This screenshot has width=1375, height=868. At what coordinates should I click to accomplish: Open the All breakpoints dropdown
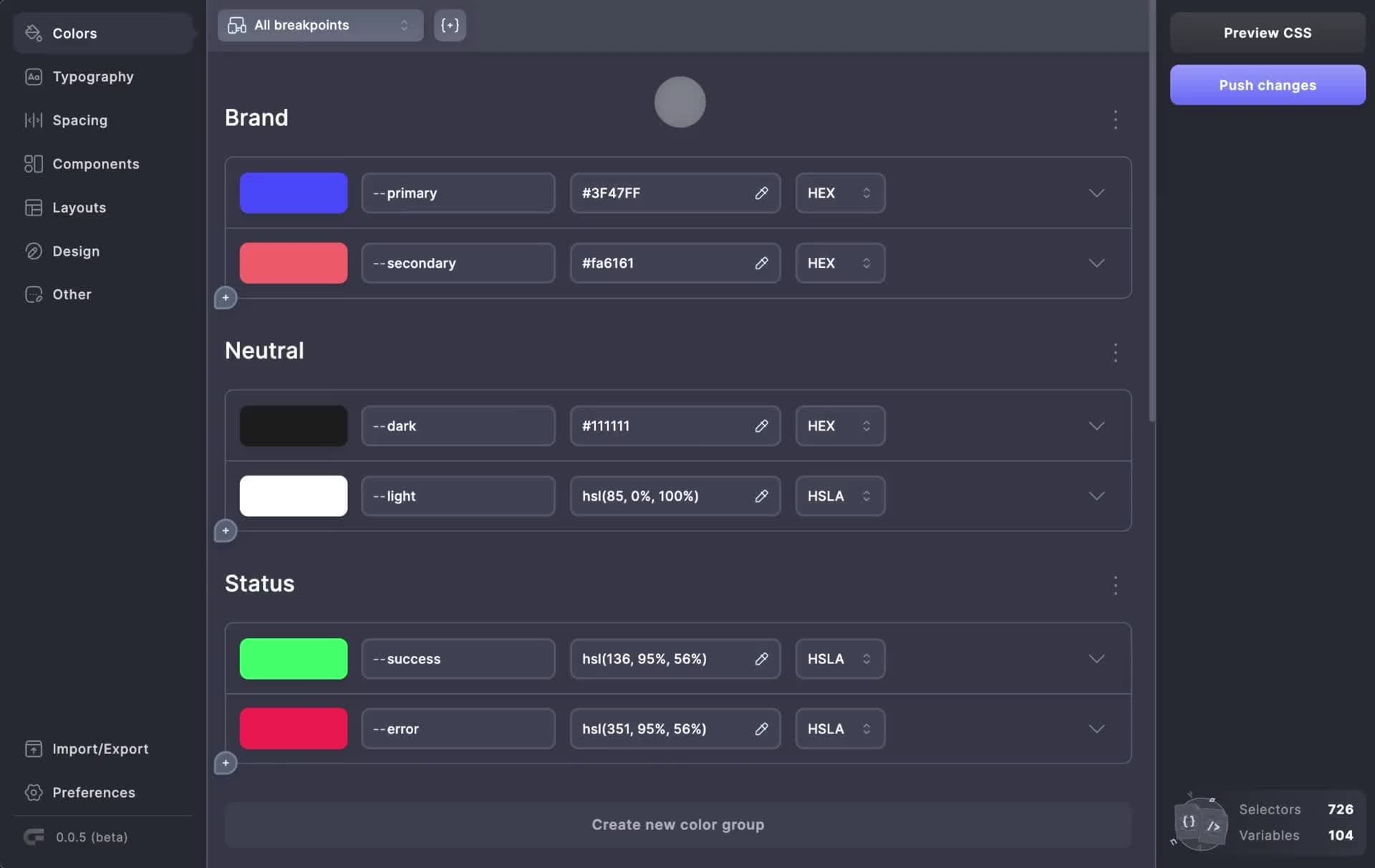click(320, 26)
